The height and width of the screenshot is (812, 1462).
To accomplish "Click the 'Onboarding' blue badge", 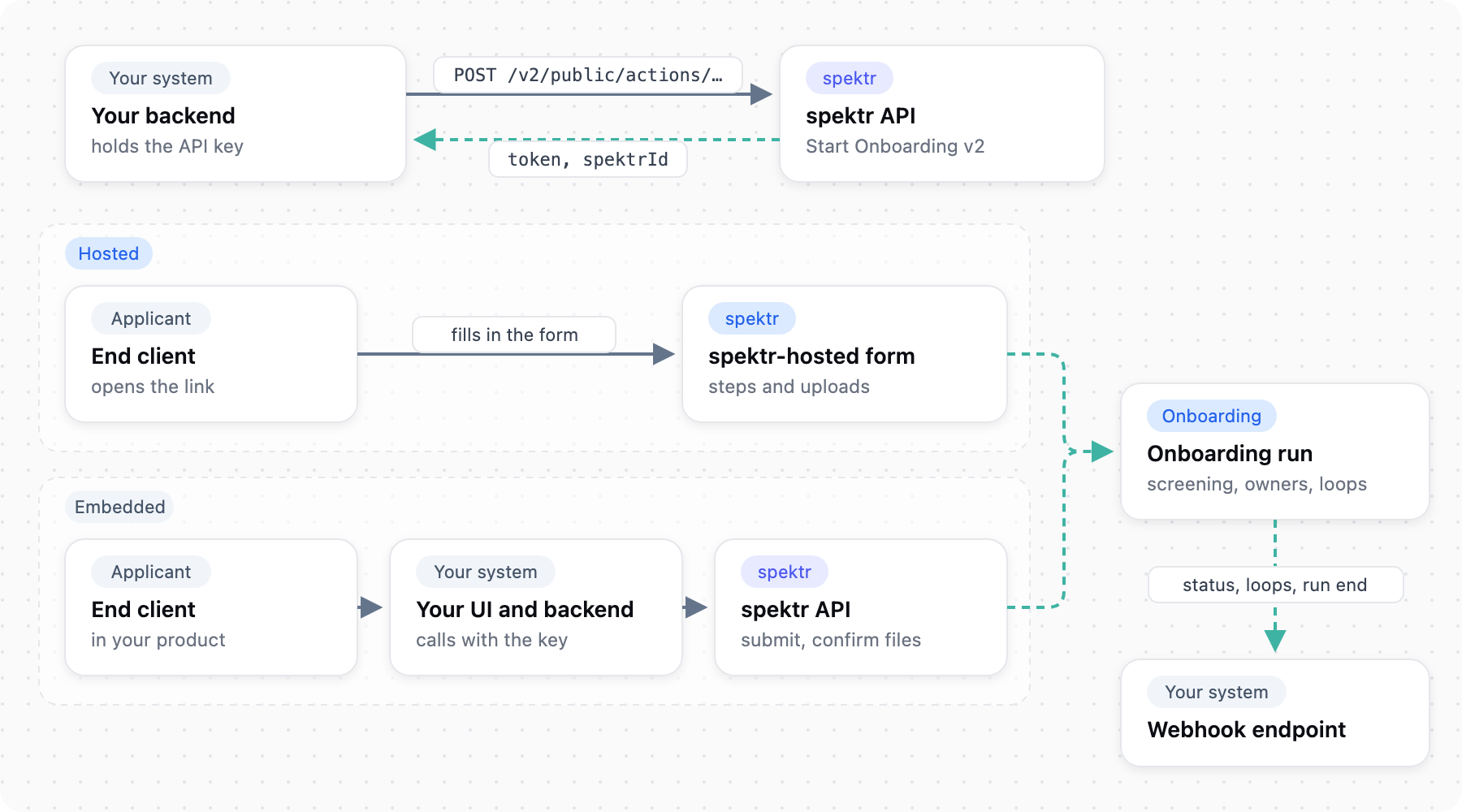I will click(1212, 416).
